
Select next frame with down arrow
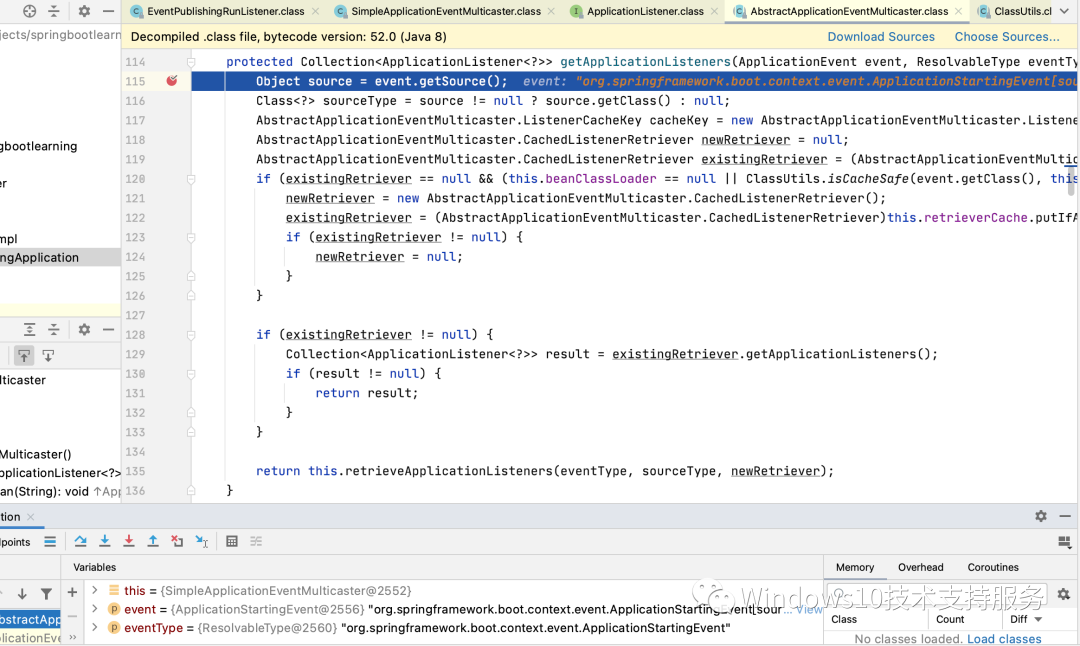(x=22, y=593)
